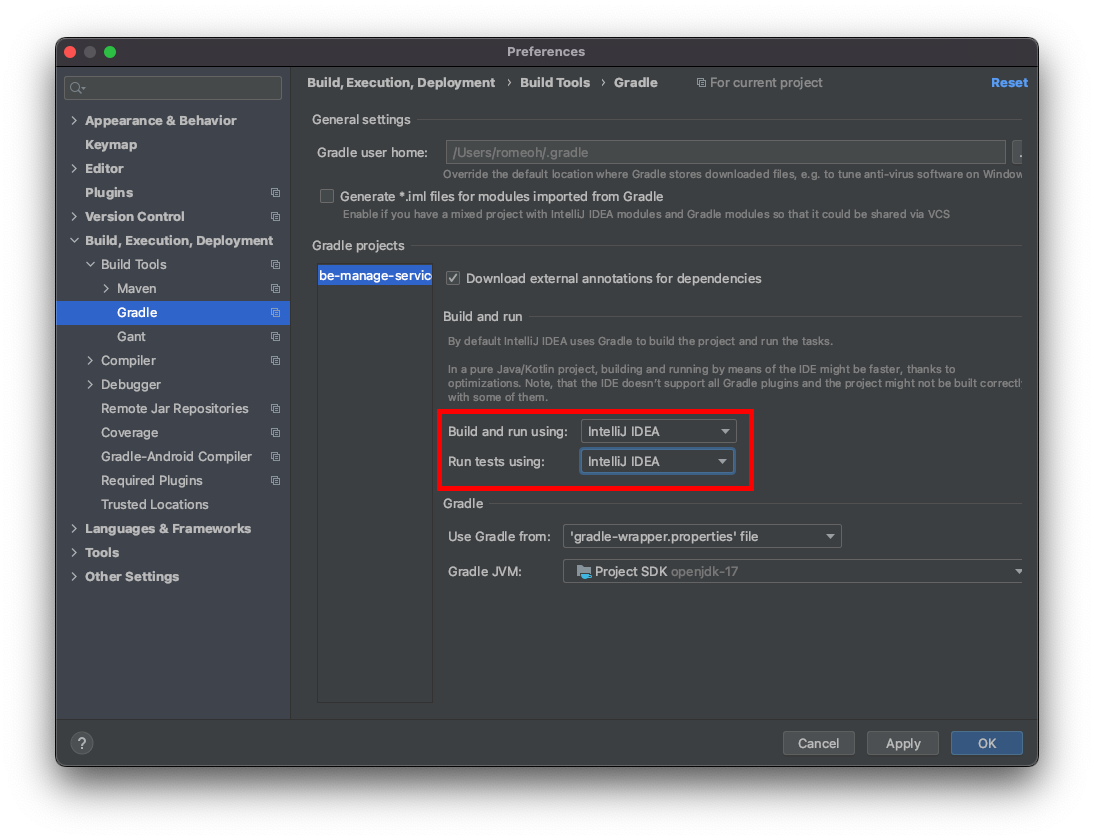Expand Languages & Frameworks node
The height and width of the screenshot is (840, 1094).
(74, 528)
